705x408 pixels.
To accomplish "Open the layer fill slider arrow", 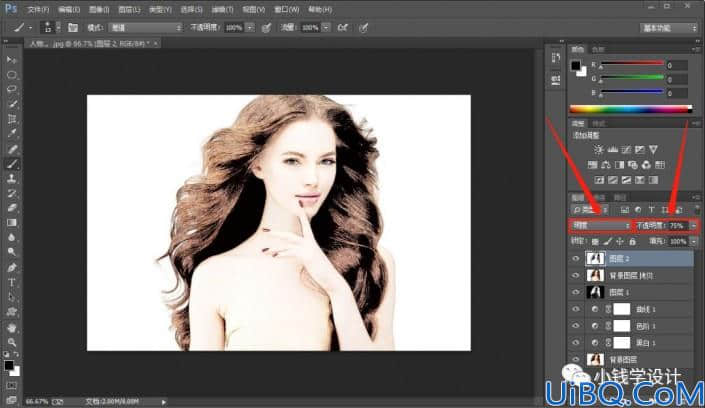I will (694, 242).
